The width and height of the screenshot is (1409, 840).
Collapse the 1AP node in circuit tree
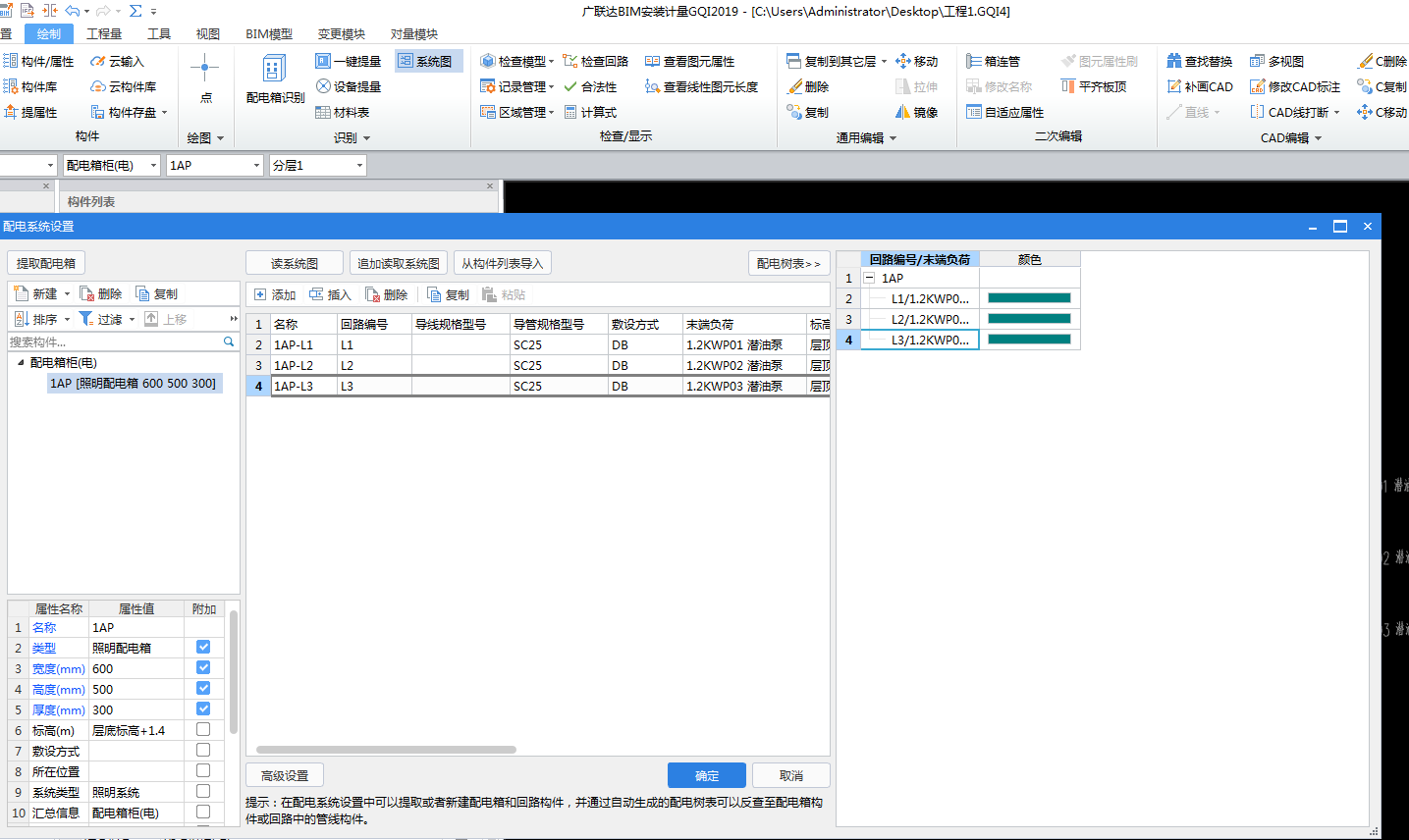[x=869, y=278]
